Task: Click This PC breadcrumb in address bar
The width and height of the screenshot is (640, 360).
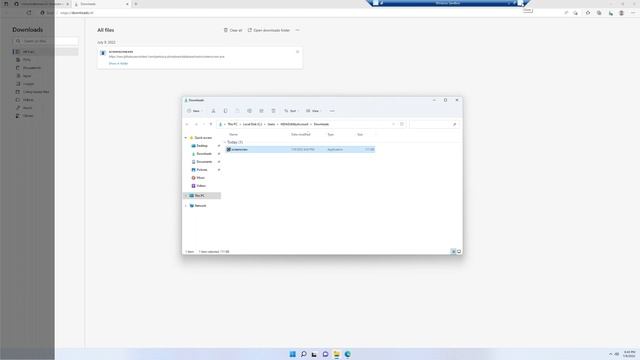Action: (x=232, y=124)
